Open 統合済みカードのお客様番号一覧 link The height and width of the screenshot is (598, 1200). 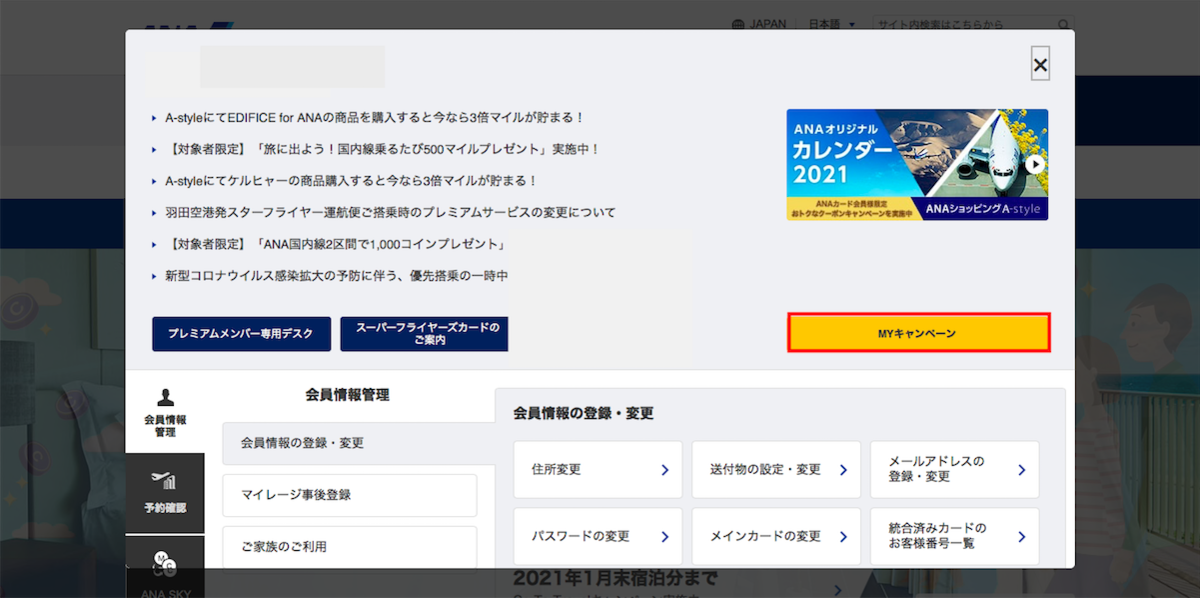(x=954, y=536)
